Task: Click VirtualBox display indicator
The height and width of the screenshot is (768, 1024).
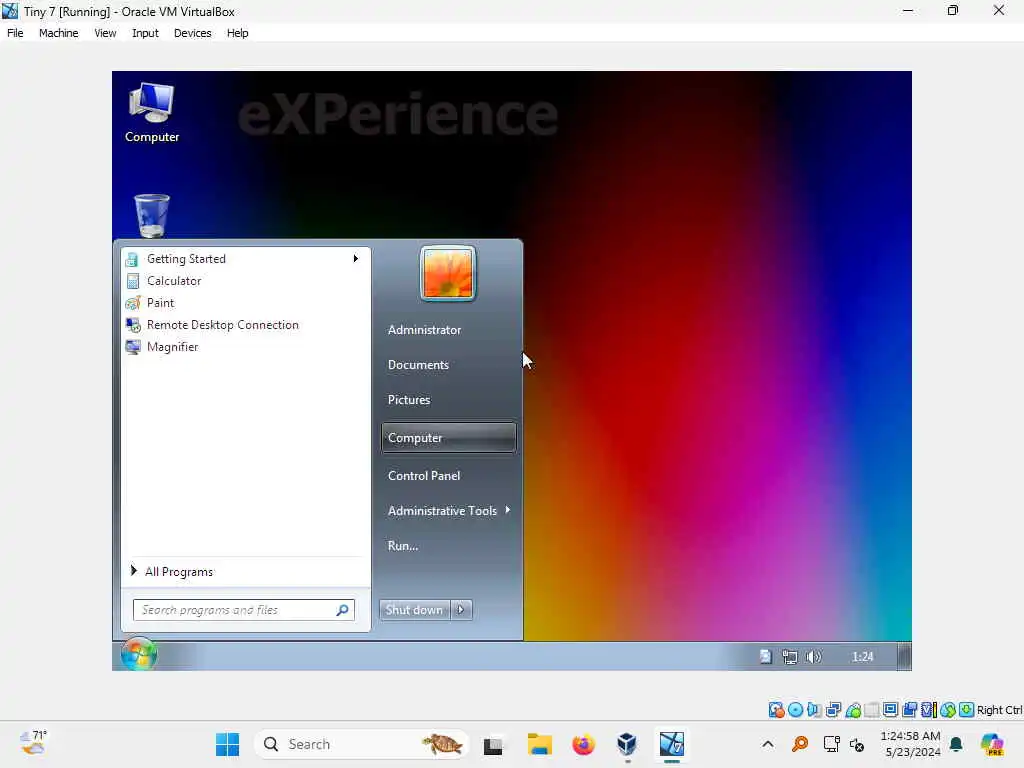Action: 890,710
